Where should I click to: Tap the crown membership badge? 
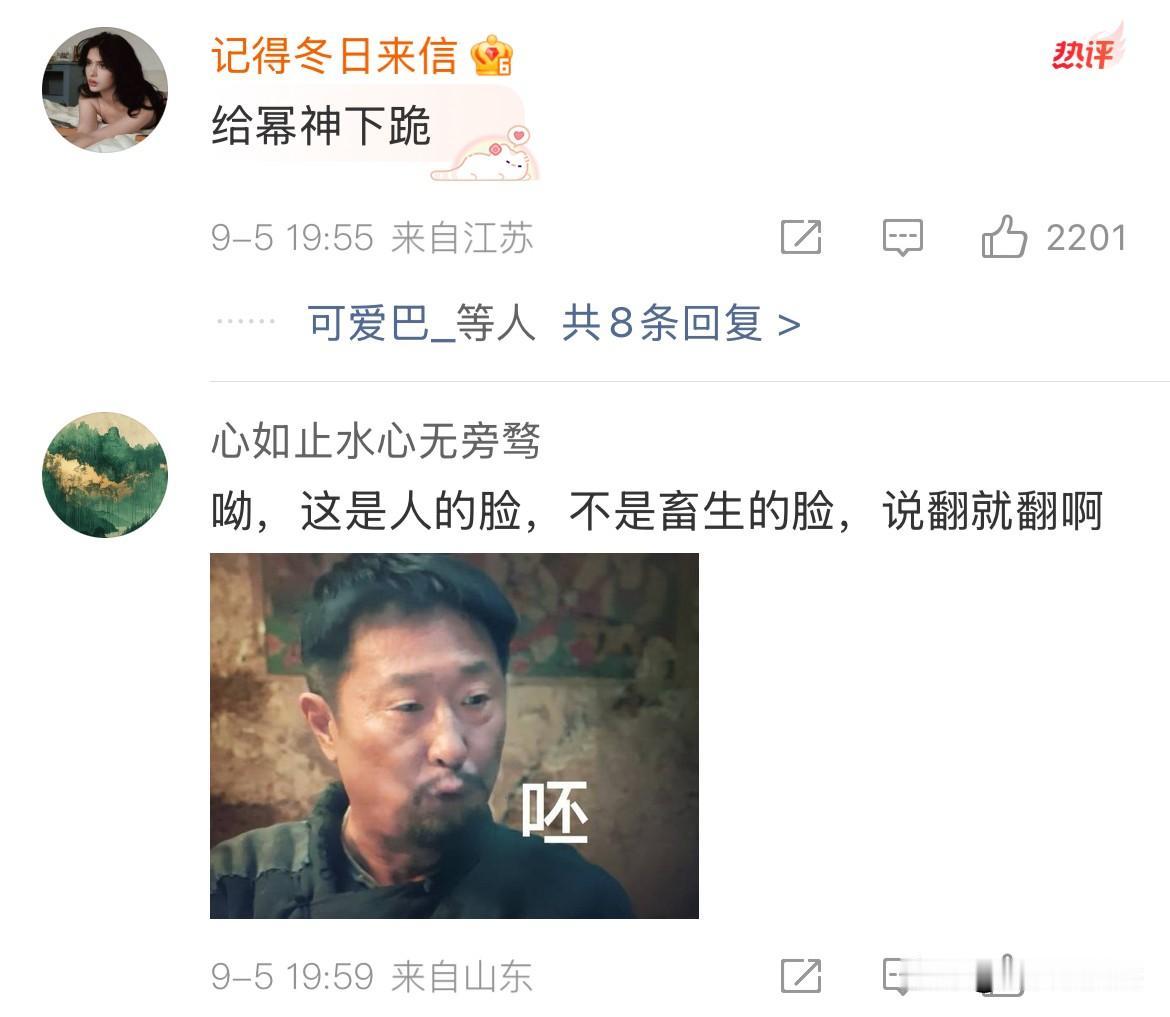(x=492, y=56)
